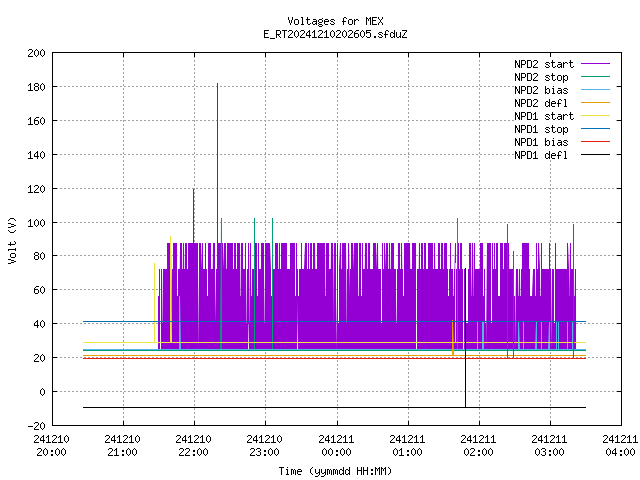This screenshot has height=480, width=640.
Task: Click the x-axis tick '241210 20:00'
Action: 51,446
